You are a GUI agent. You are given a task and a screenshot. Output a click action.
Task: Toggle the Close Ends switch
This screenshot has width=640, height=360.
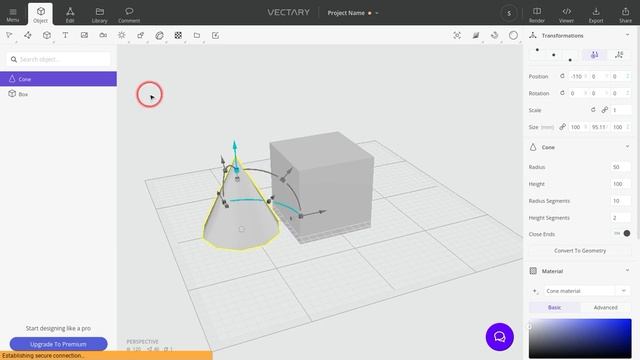622,233
